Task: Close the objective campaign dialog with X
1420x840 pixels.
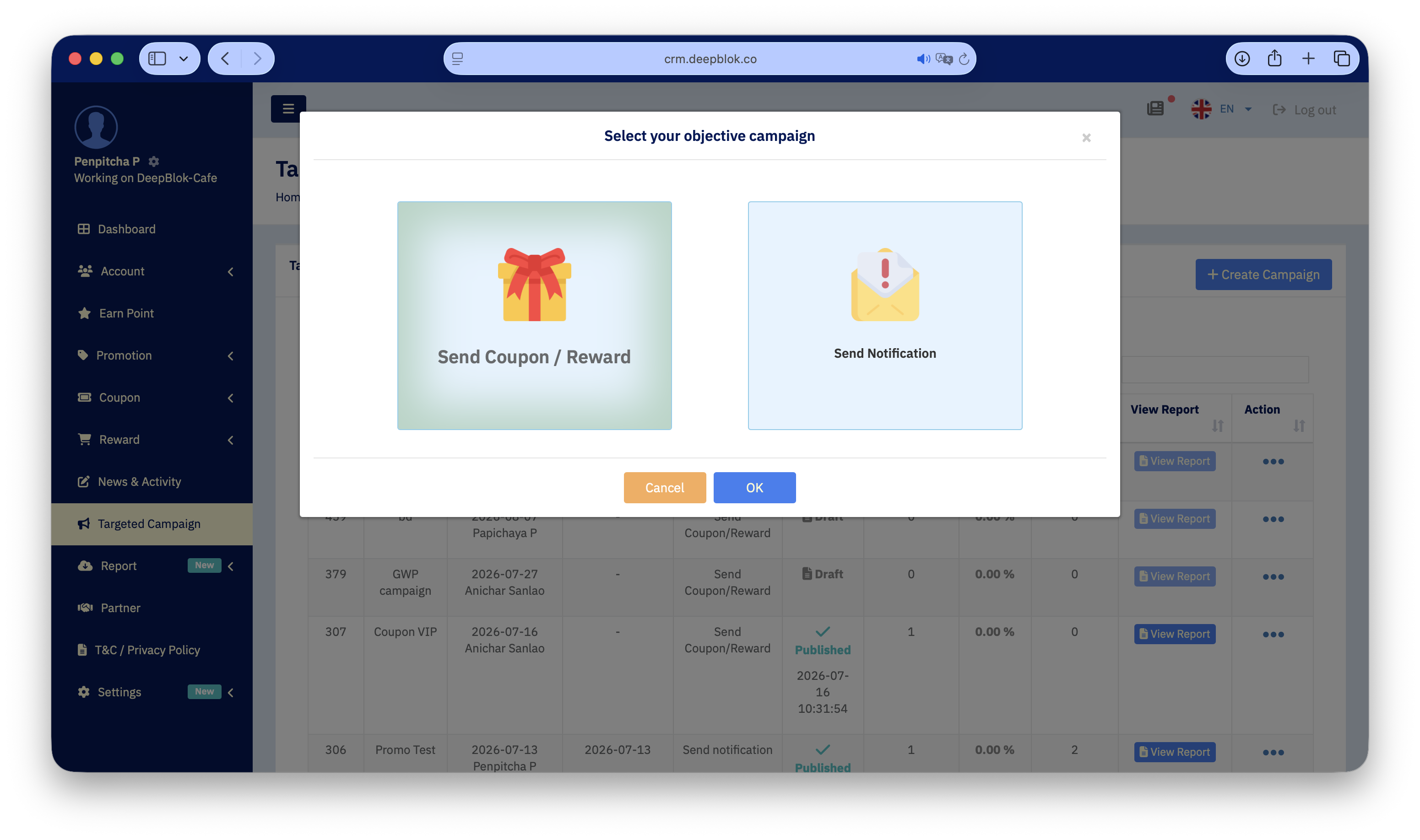Action: click(1086, 138)
